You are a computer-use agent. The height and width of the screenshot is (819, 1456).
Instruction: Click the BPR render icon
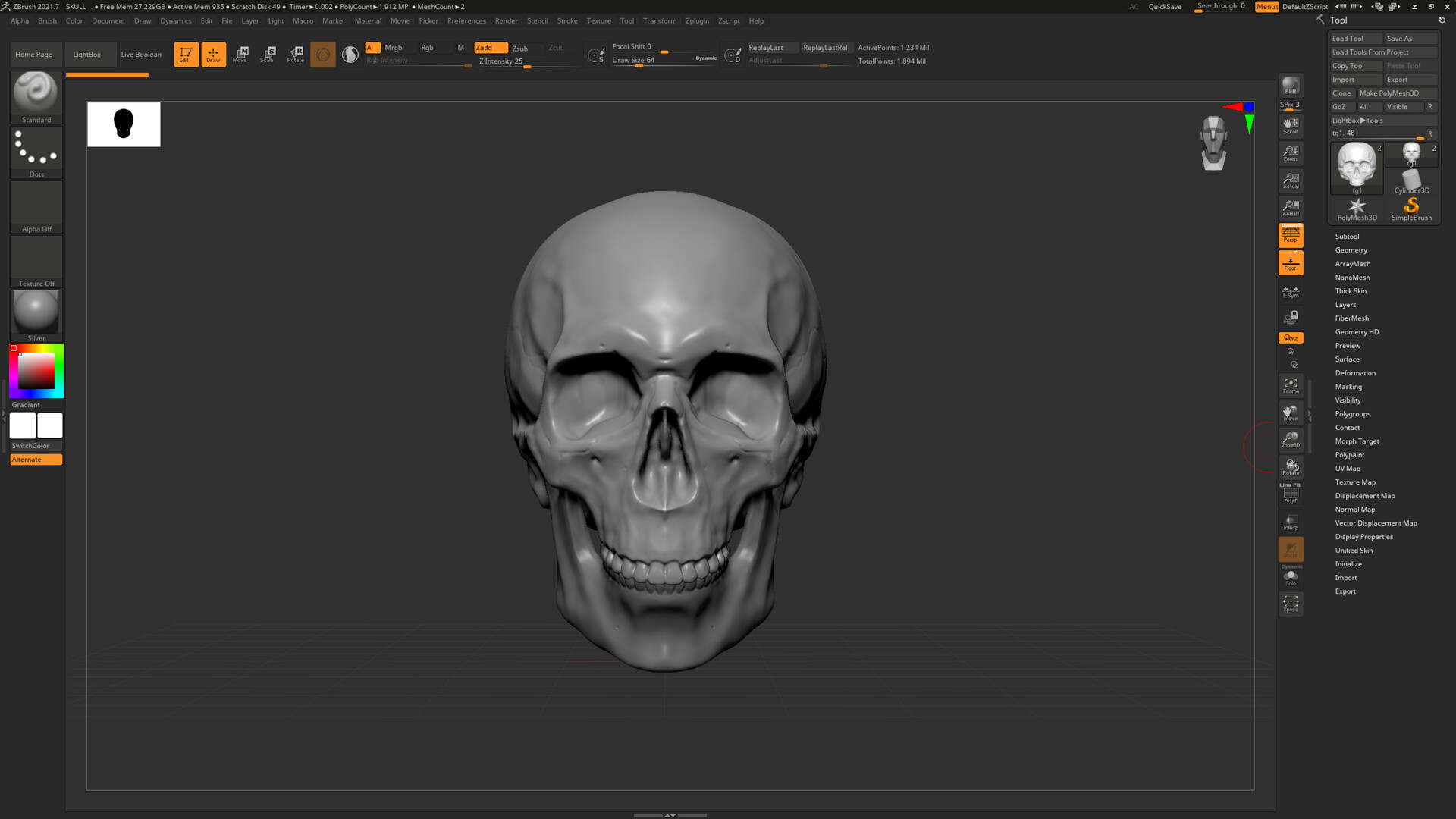[1291, 85]
